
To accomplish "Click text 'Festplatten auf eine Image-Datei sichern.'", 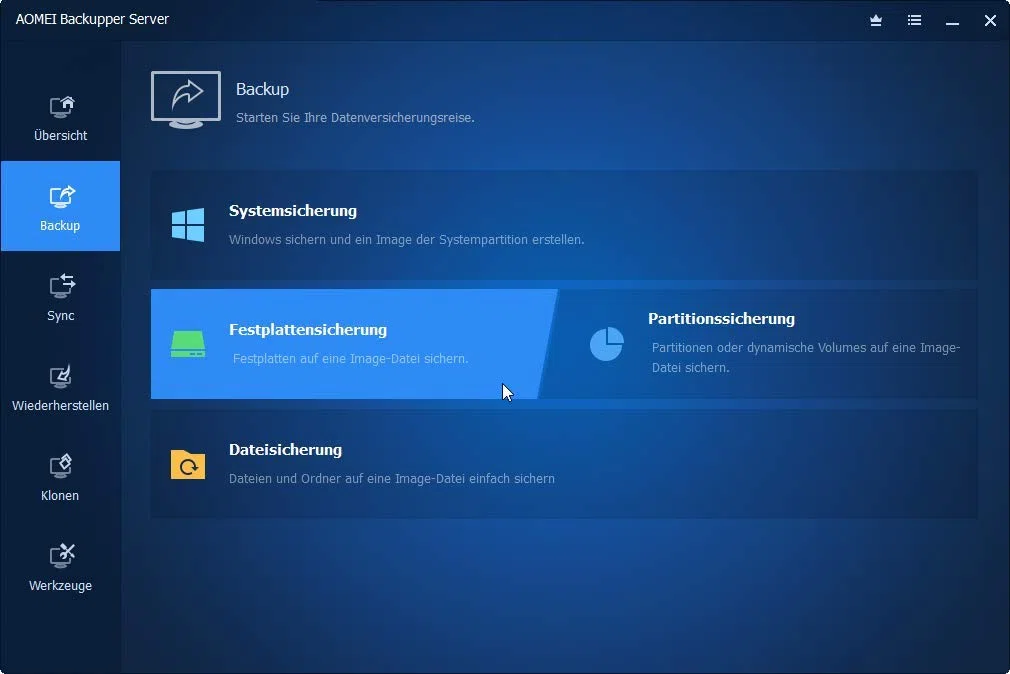I will 350,358.
